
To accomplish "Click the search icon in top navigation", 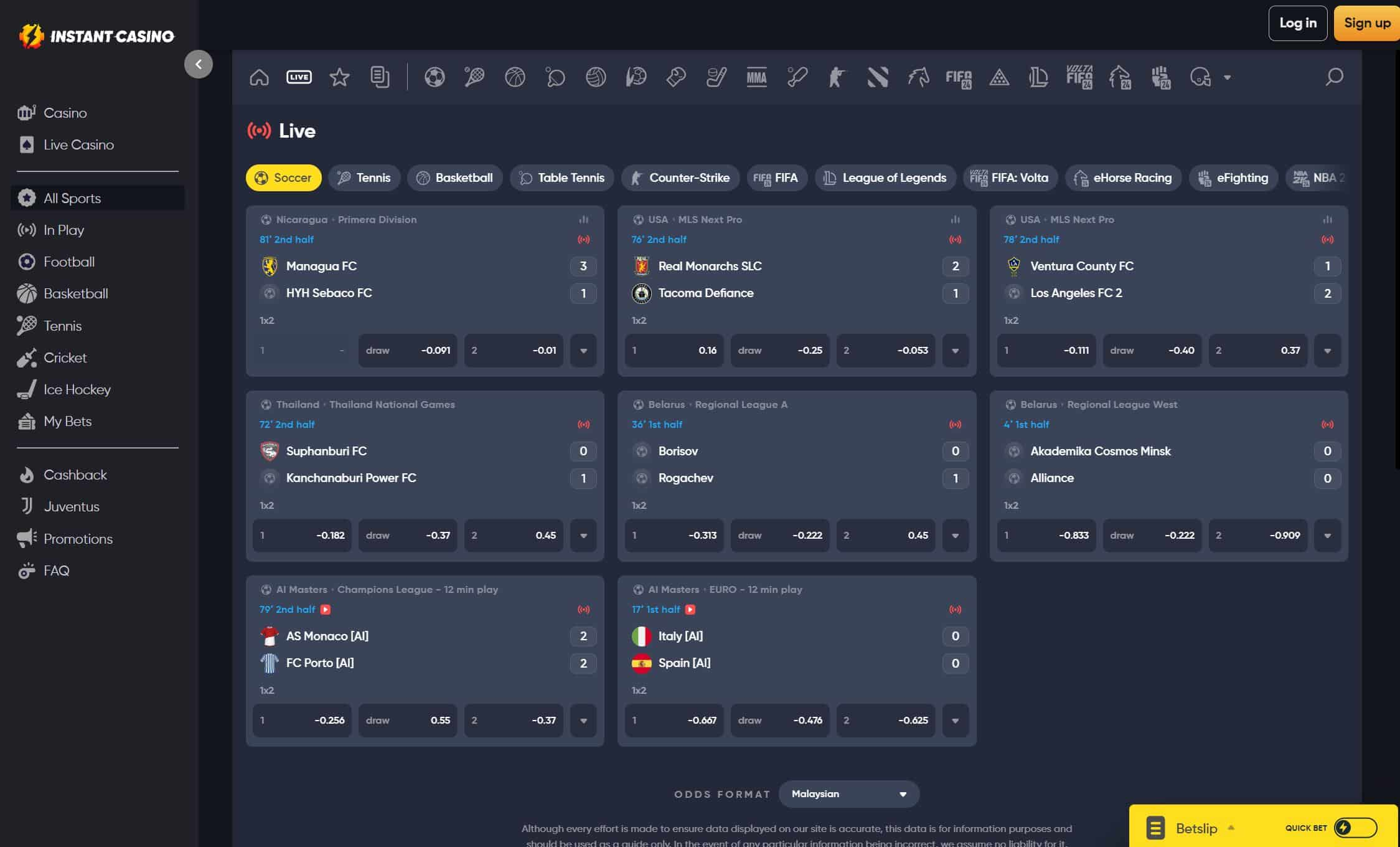I will click(1335, 76).
